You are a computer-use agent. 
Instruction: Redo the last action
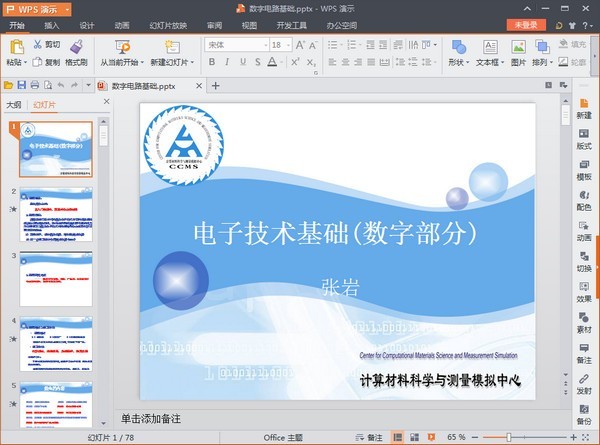(x=74, y=85)
